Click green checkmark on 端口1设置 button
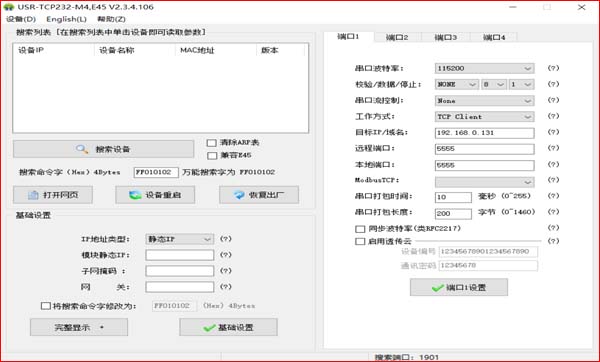The width and height of the screenshot is (600, 362). click(x=438, y=288)
